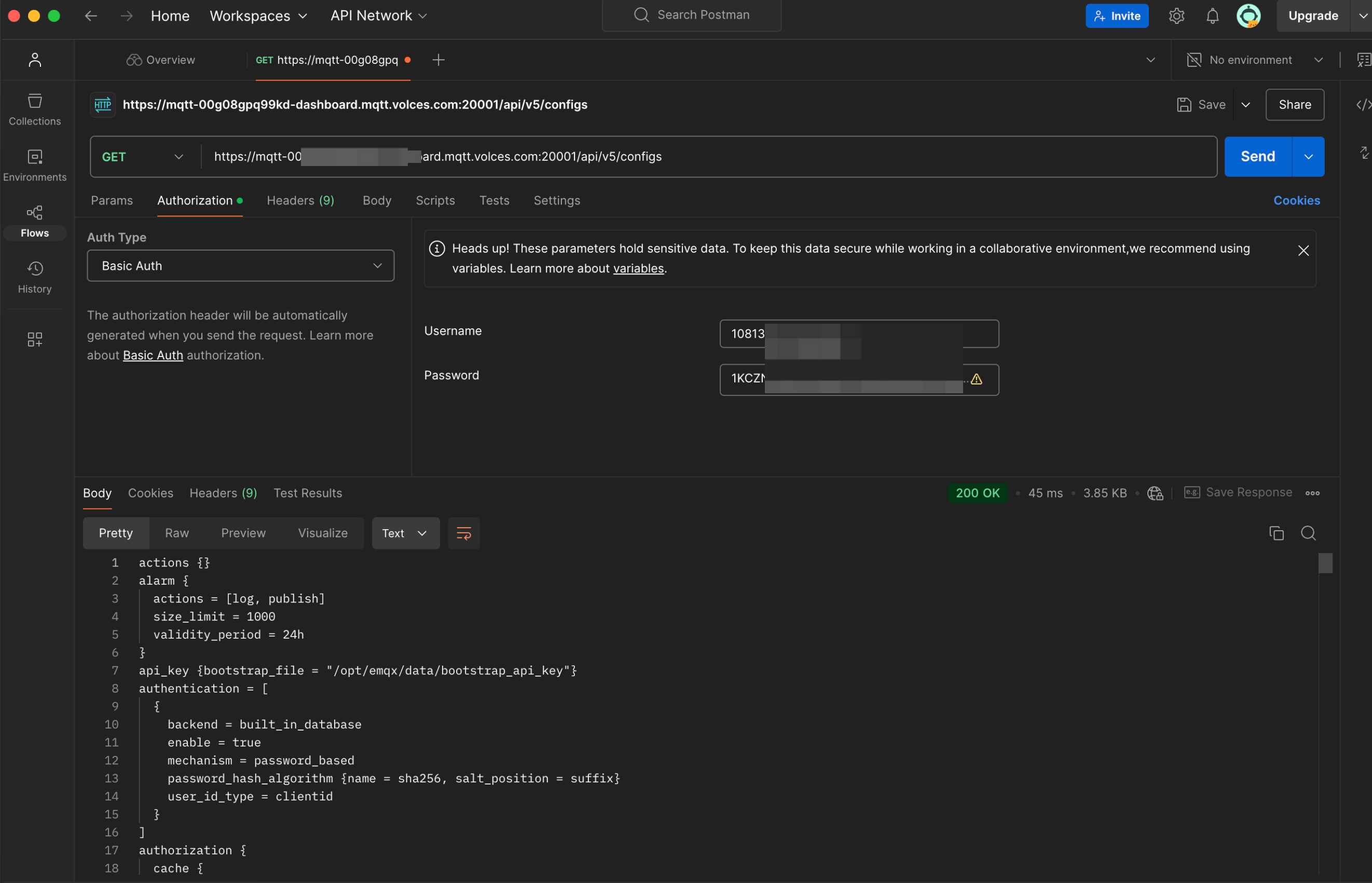Select the Raw response view

tap(176, 533)
